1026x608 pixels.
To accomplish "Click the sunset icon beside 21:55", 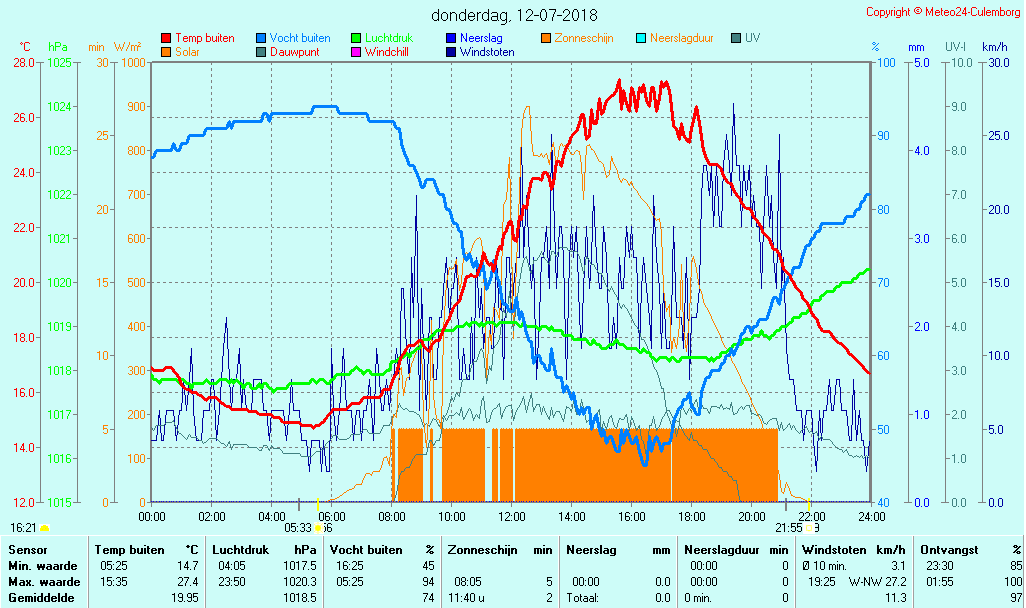I will 809,528.
